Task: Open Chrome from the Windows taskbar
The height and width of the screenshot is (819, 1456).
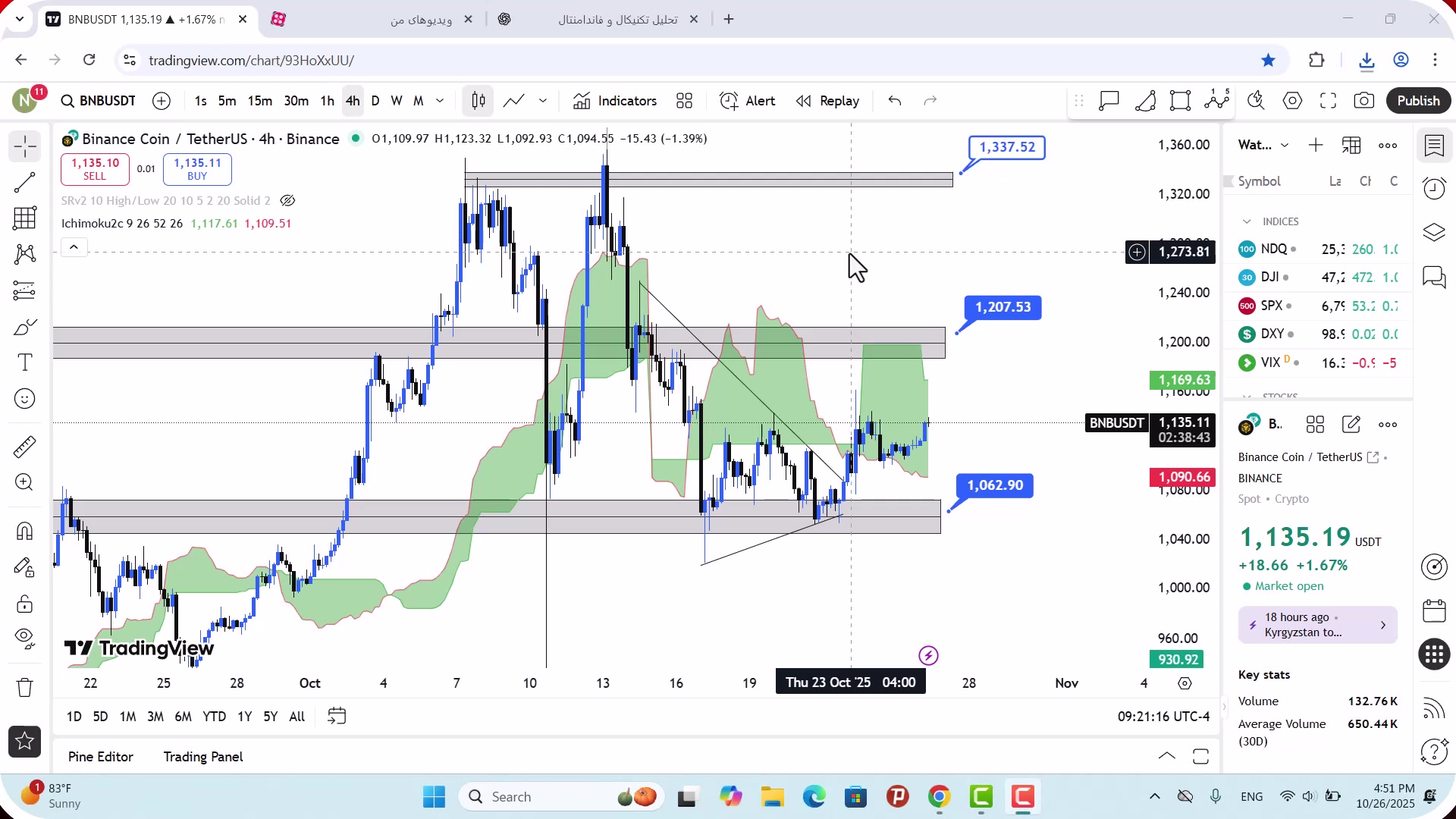Action: (939, 797)
